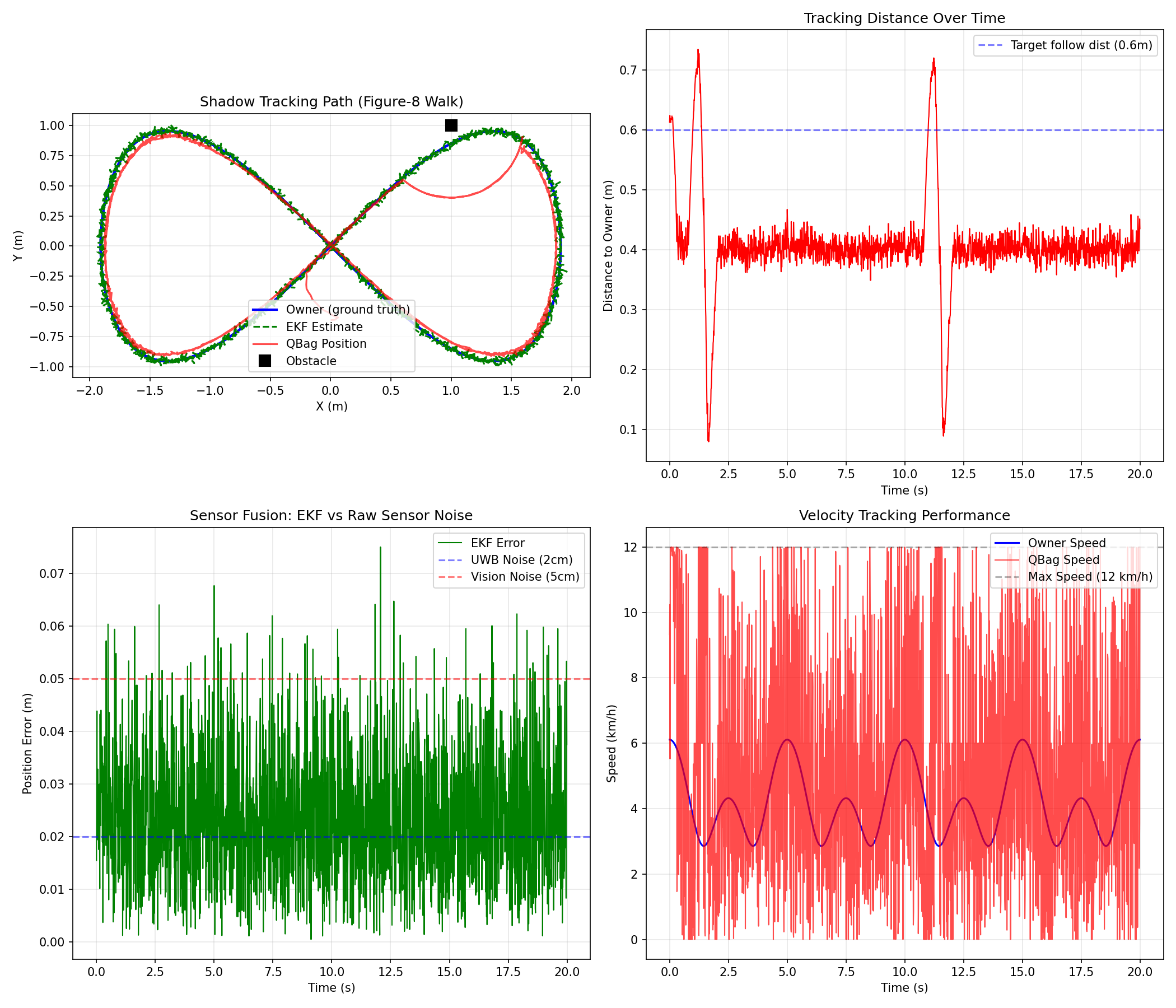
Task: Click the 'Sensor Fusion: EKF vs Raw Sensor Noise' title
Action: pyautogui.click(x=332, y=515)
